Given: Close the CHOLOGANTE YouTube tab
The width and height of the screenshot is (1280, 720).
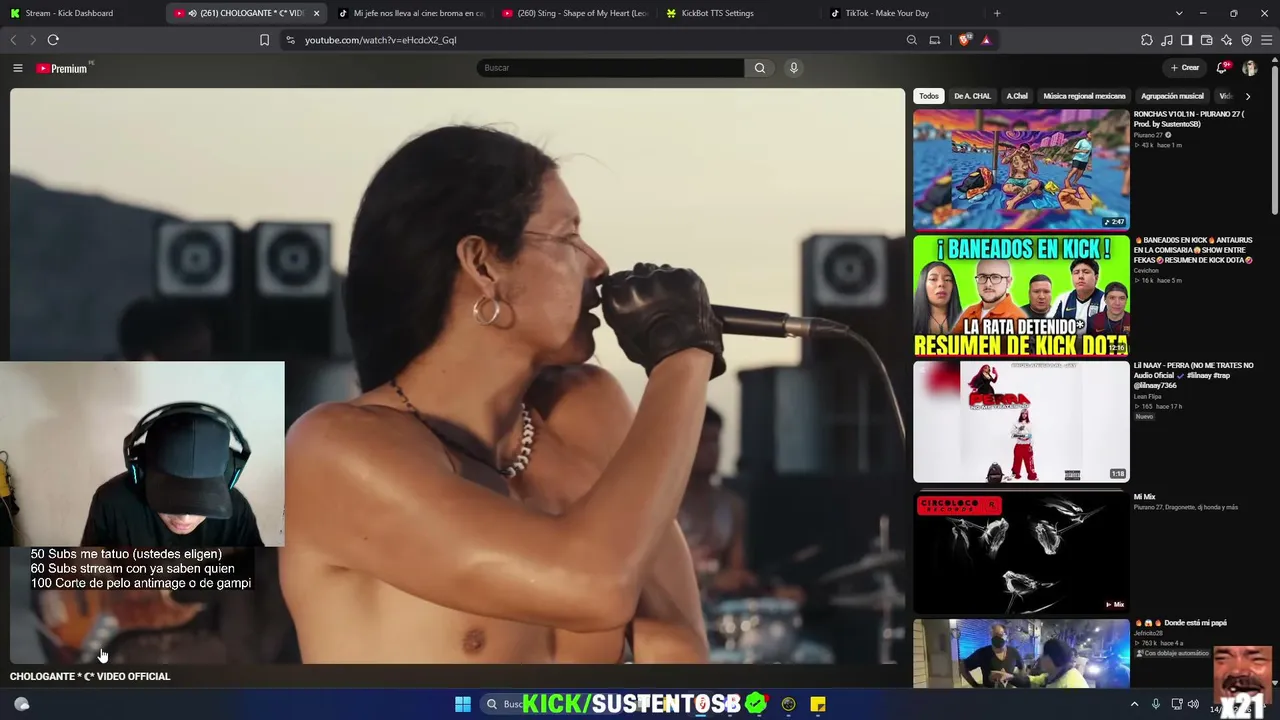Looking at the screenshot, I should pos(316,13).
